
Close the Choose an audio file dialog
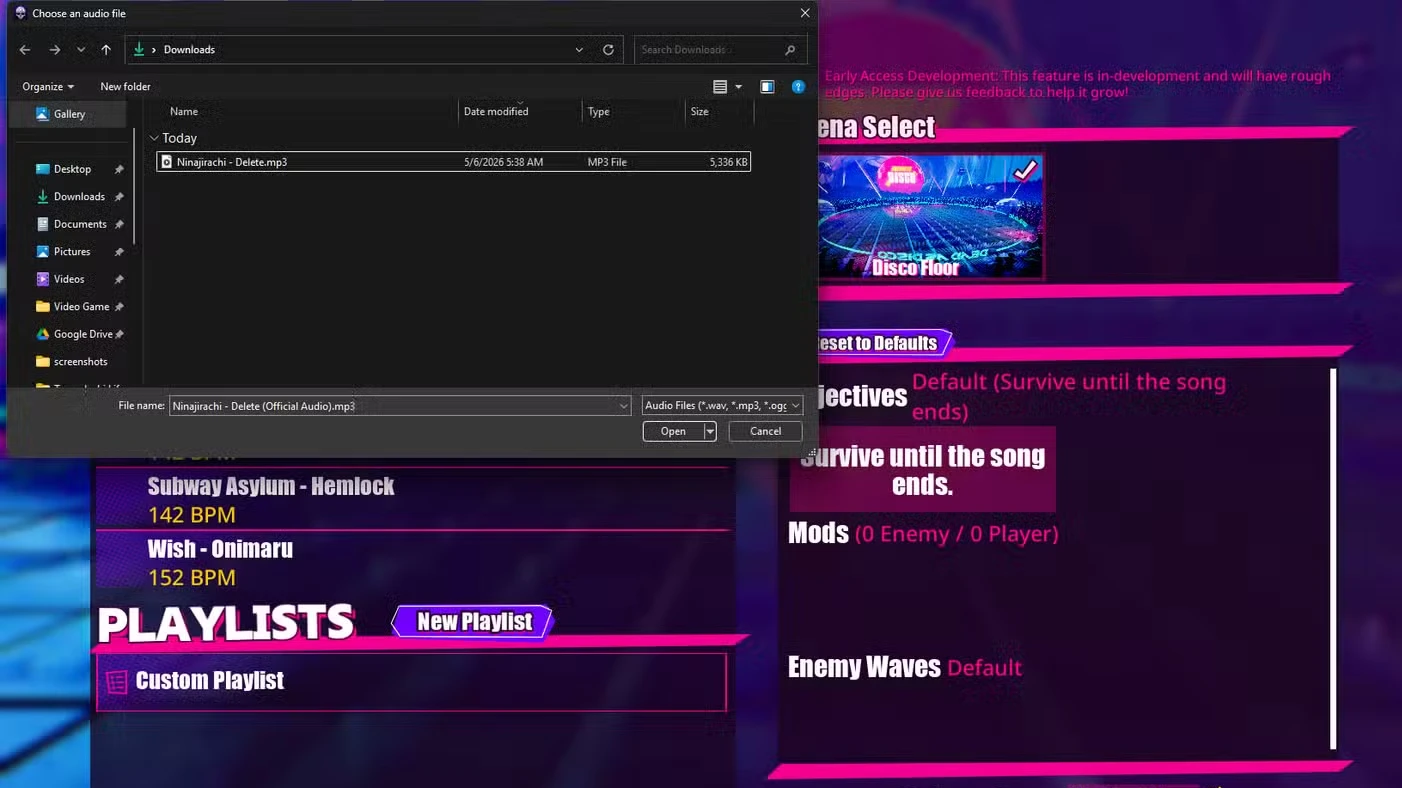click(805, 13)
